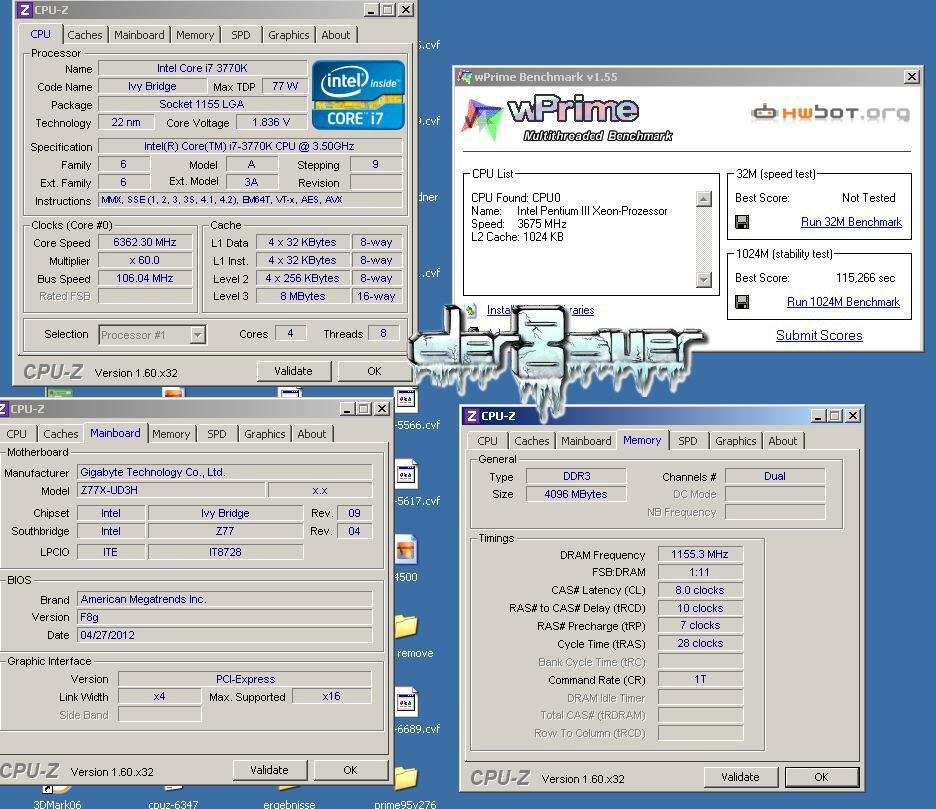Click Validate in top CPU-Z window

pos(293,371)
